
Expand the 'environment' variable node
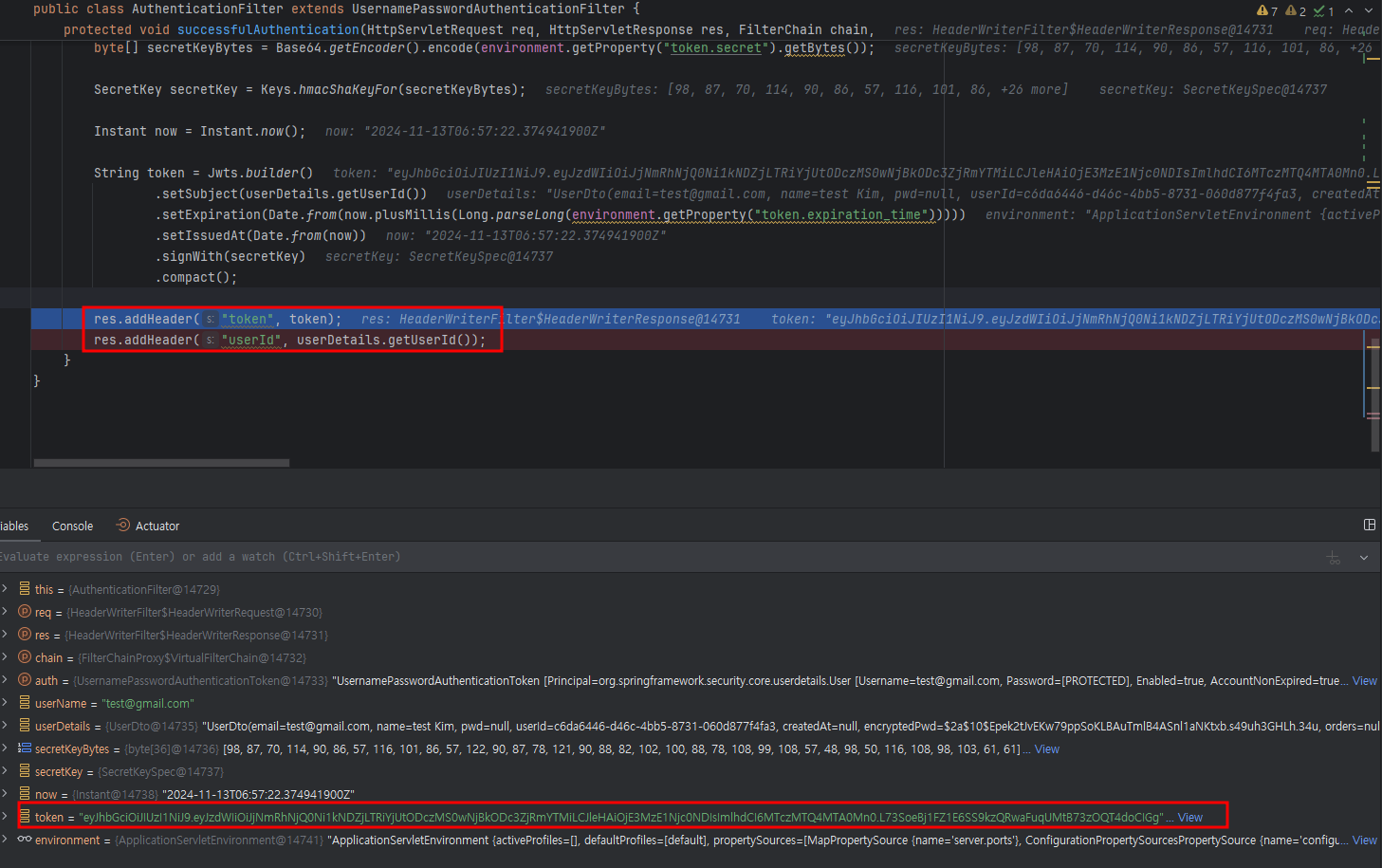(5, 840)
